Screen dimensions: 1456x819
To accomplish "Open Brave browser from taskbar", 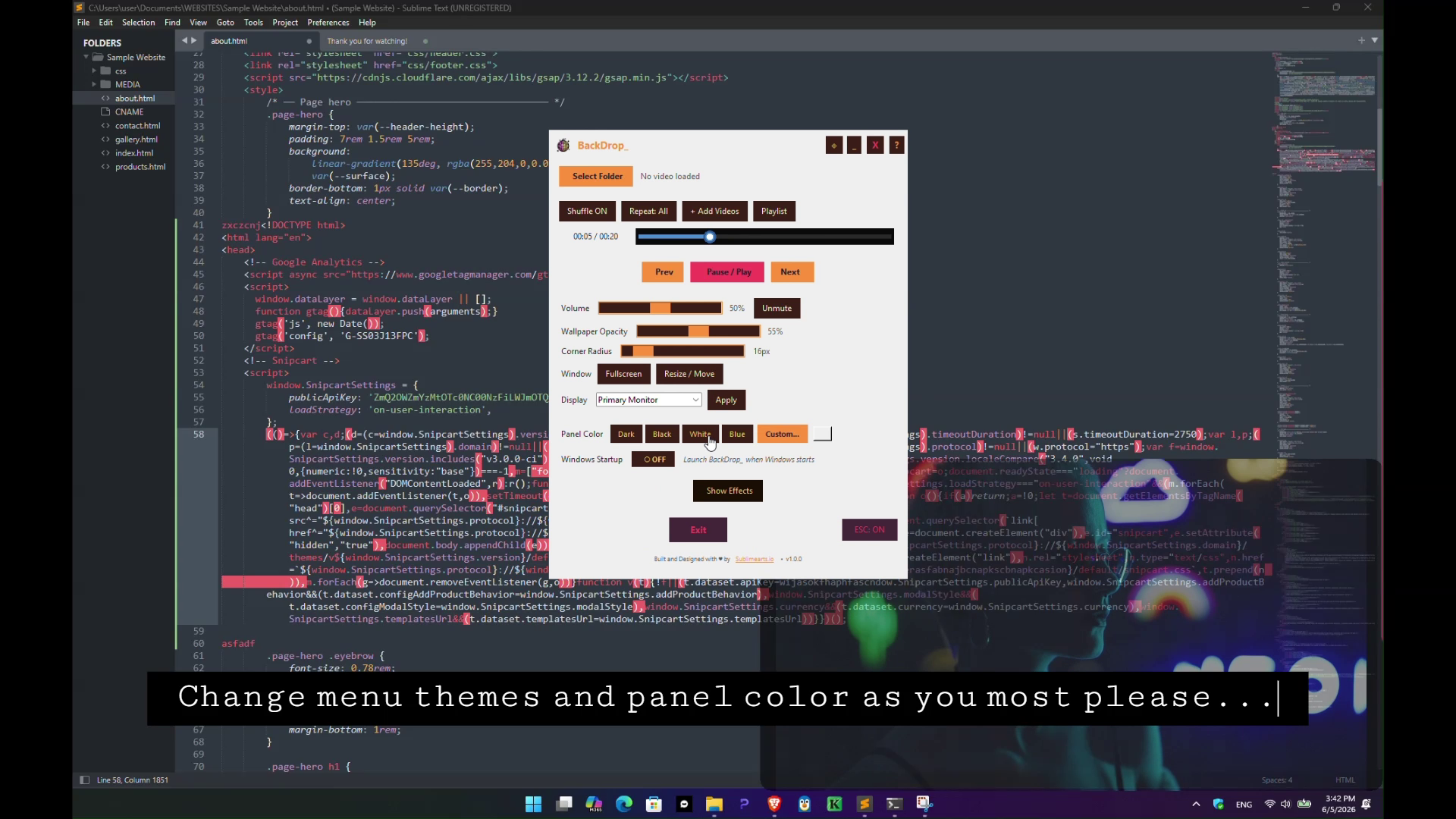I will (774, 804).
